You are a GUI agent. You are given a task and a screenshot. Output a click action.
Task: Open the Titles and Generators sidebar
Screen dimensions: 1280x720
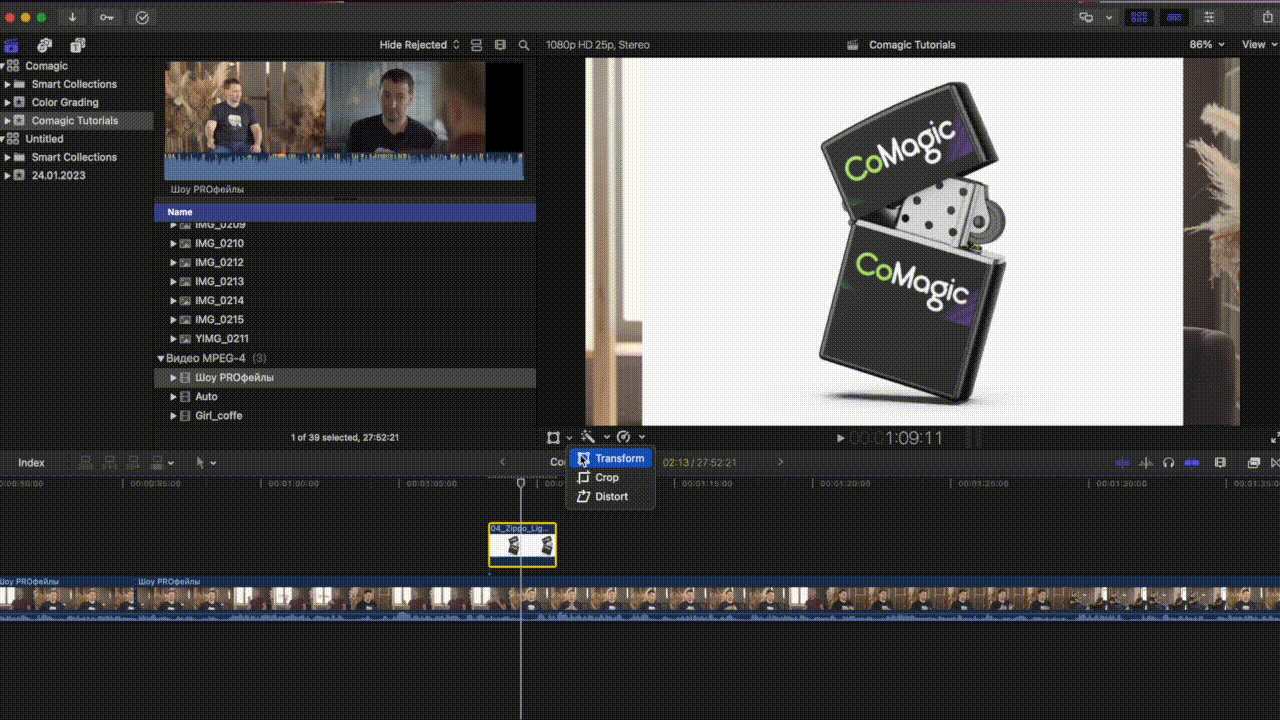(x=78, y=45)
